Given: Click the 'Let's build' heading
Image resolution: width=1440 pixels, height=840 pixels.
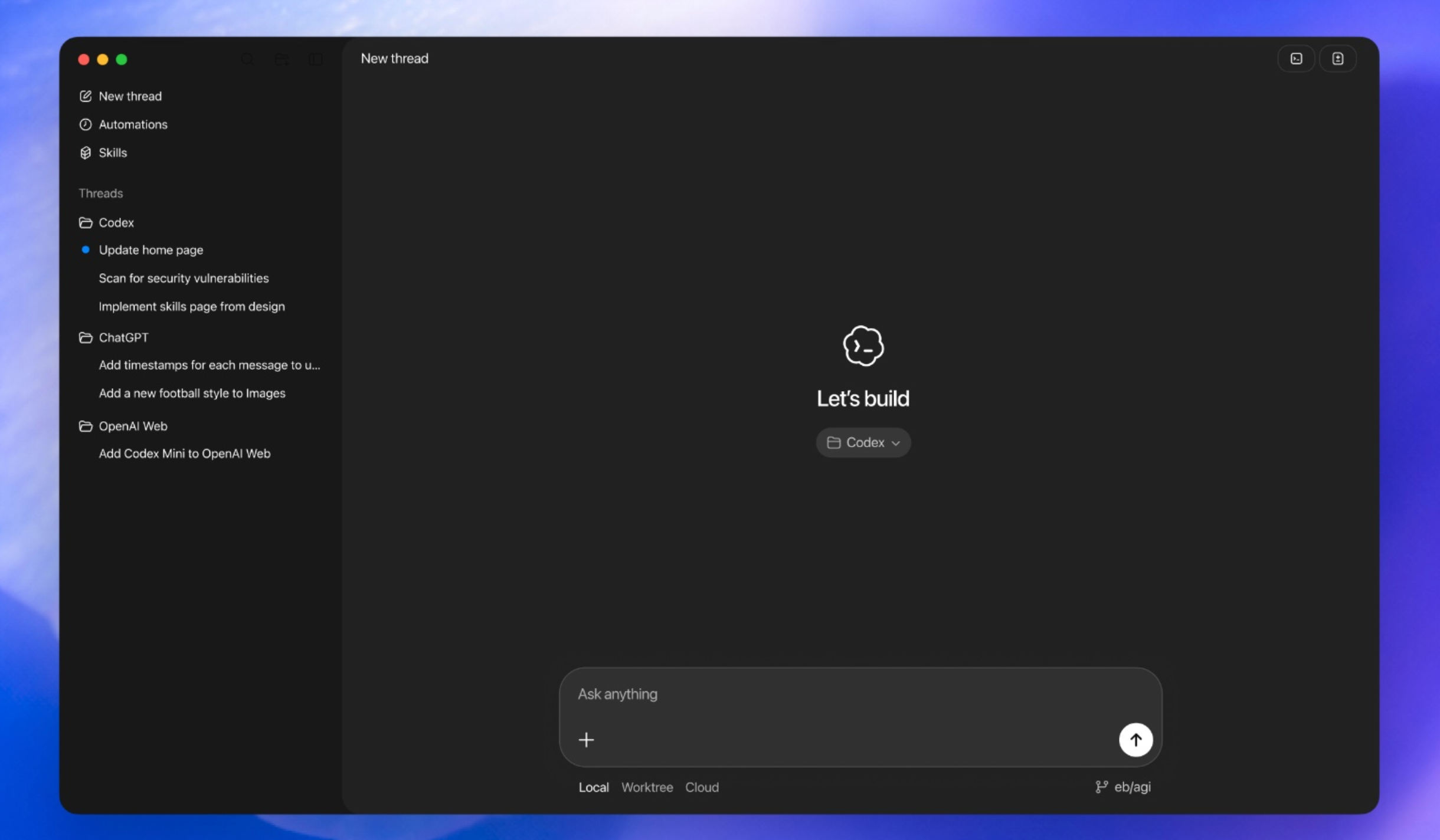Looking at the screenshot, I should 863,399.
